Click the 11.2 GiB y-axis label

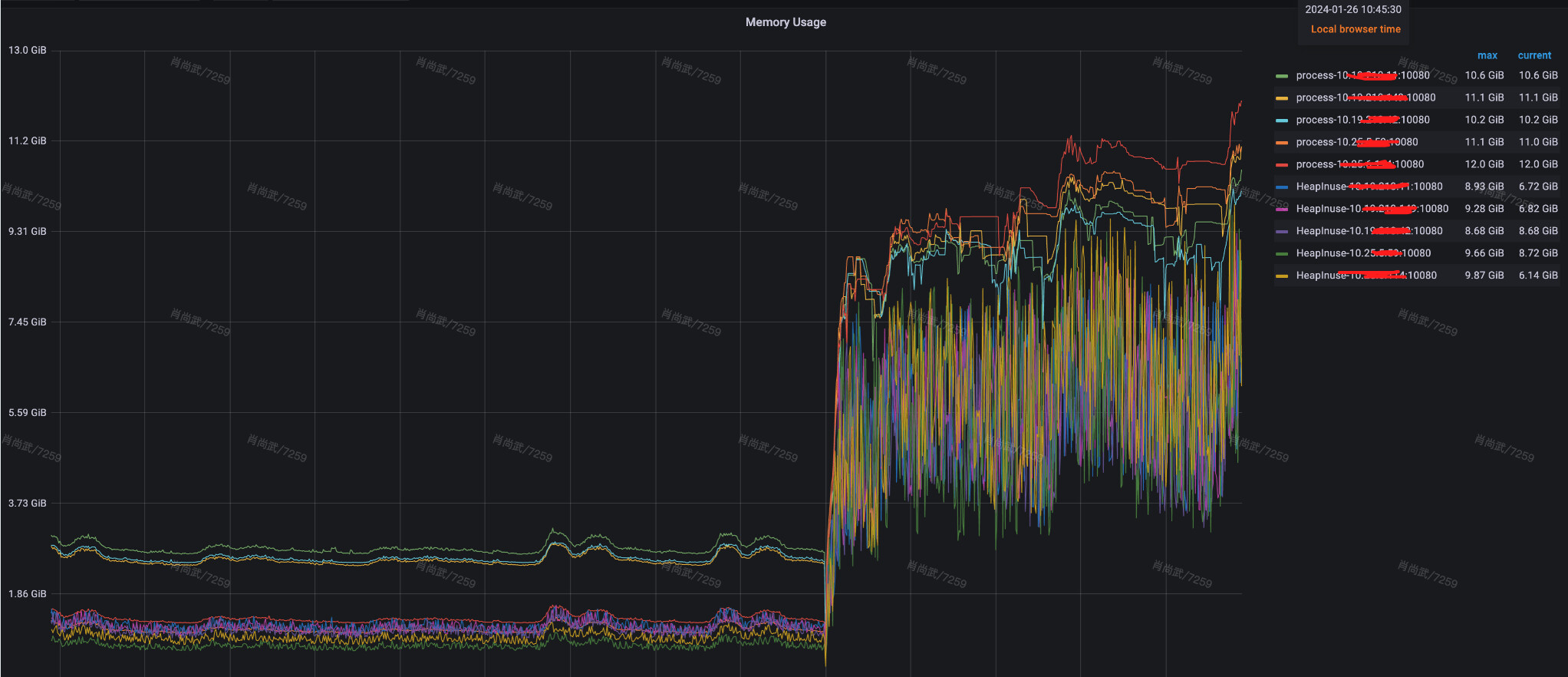(x=28, y=141)
